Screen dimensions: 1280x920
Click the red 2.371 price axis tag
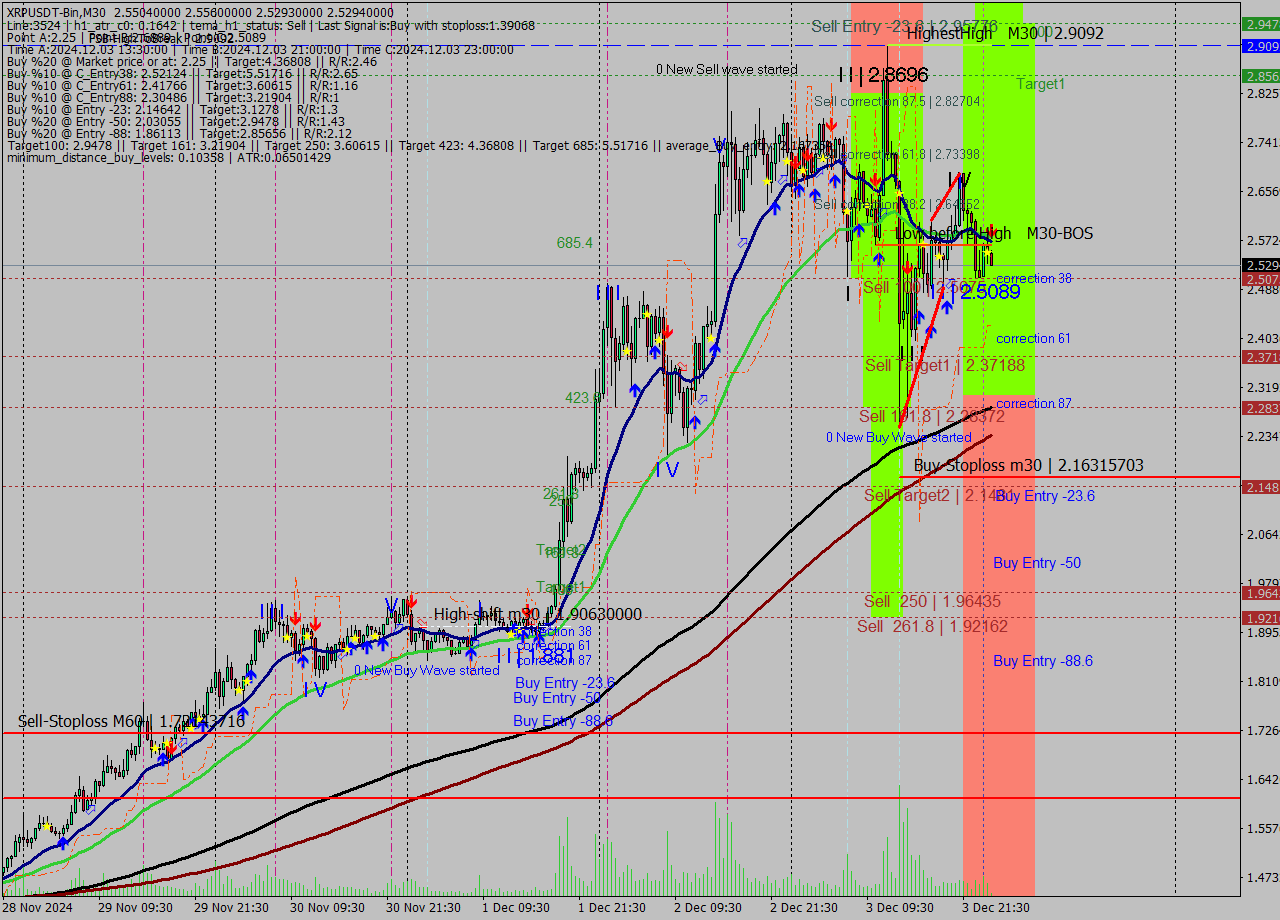tap(1260, 357)
